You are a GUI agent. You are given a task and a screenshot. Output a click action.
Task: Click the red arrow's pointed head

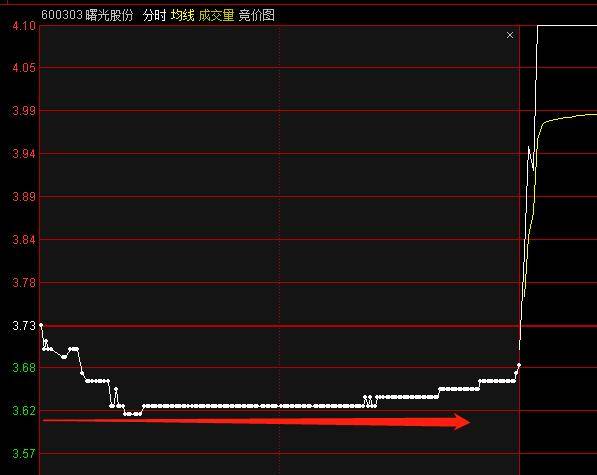(462, 422)
